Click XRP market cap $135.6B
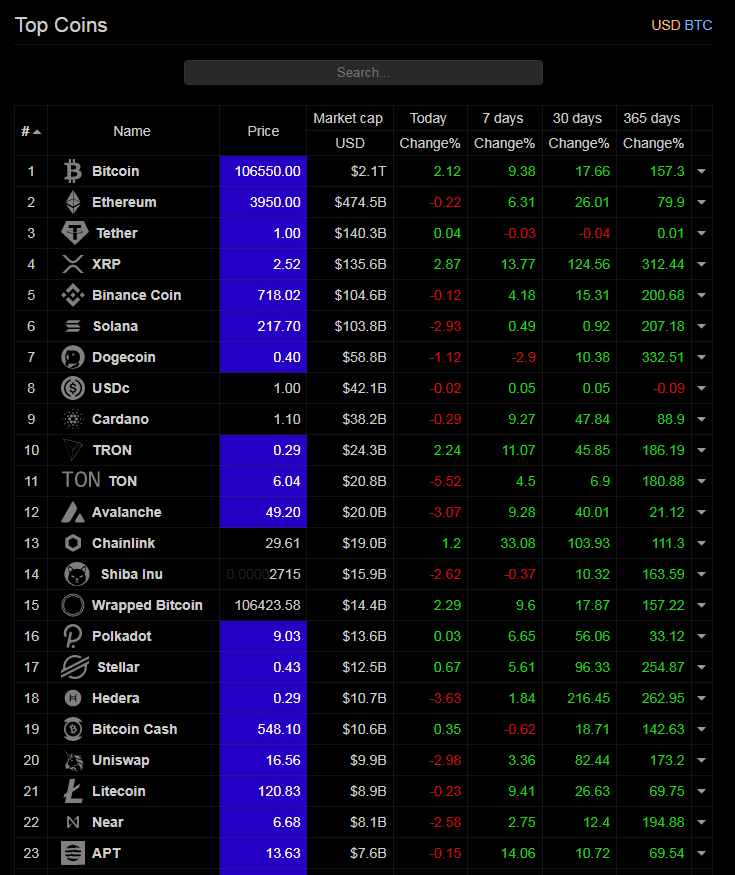The height and width of the screenshot is (875, 735). point(360,264)
